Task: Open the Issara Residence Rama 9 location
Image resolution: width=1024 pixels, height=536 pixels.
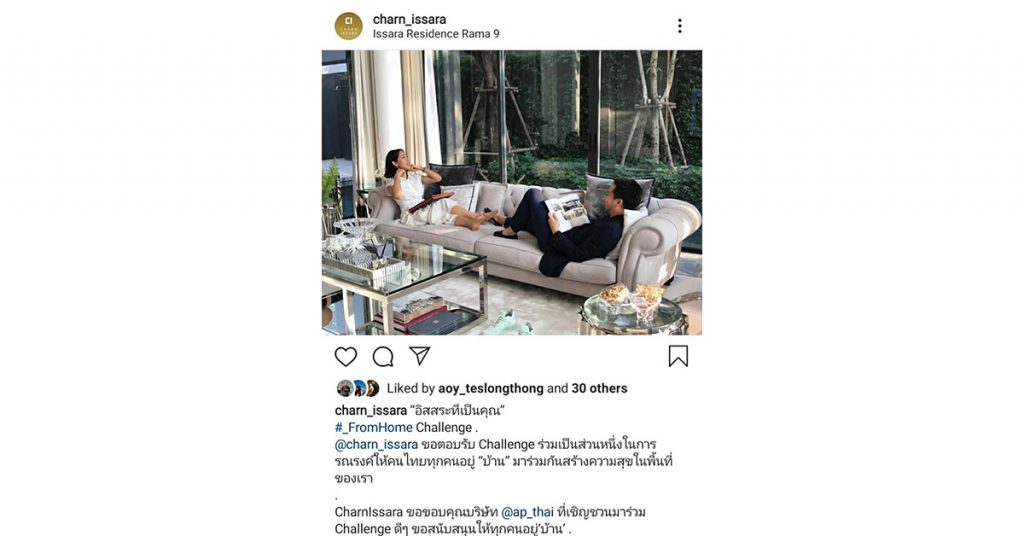Action: coord(436,34)
